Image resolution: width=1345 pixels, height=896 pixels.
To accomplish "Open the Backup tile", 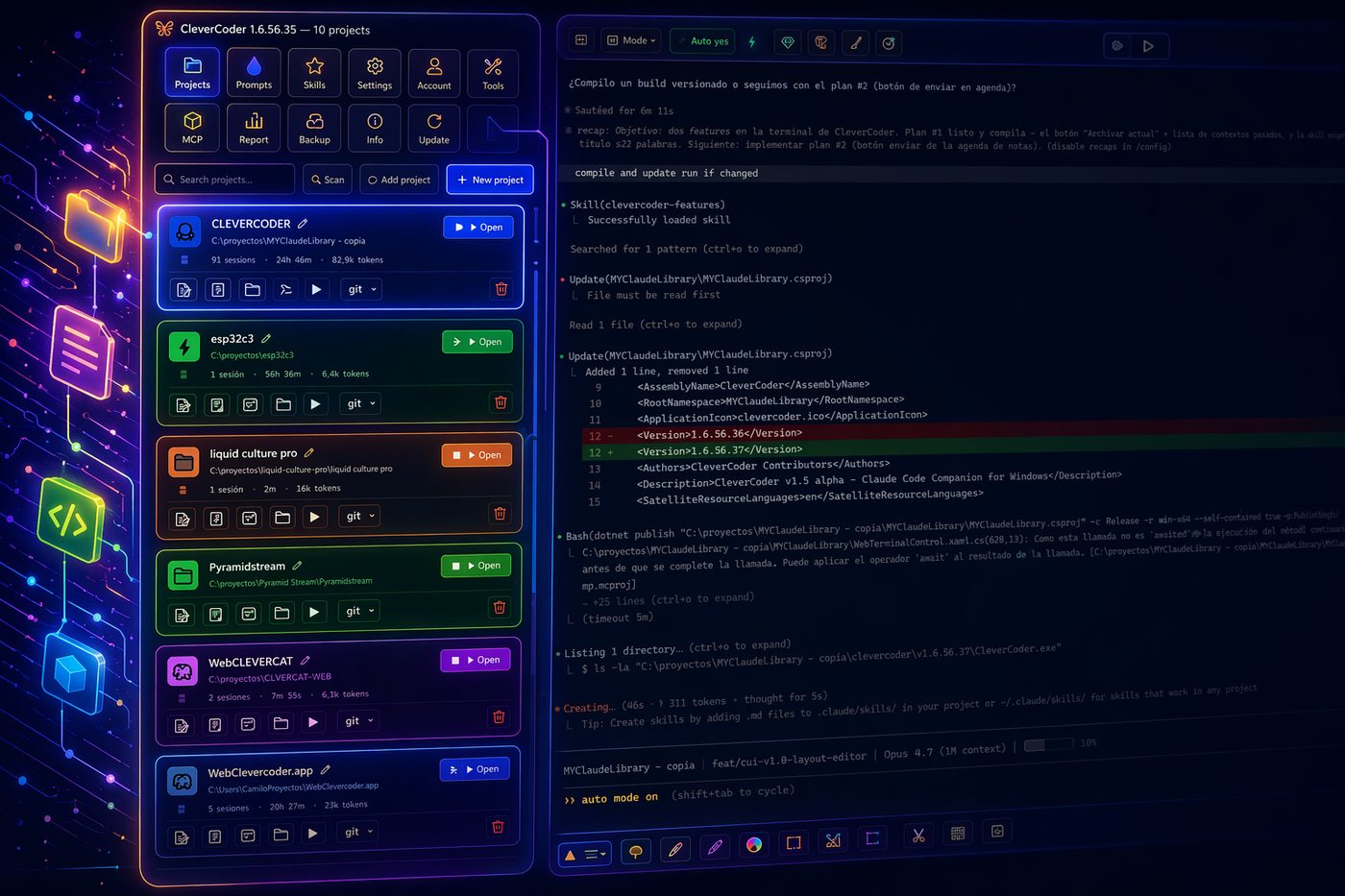I will [x=314, y=128].
